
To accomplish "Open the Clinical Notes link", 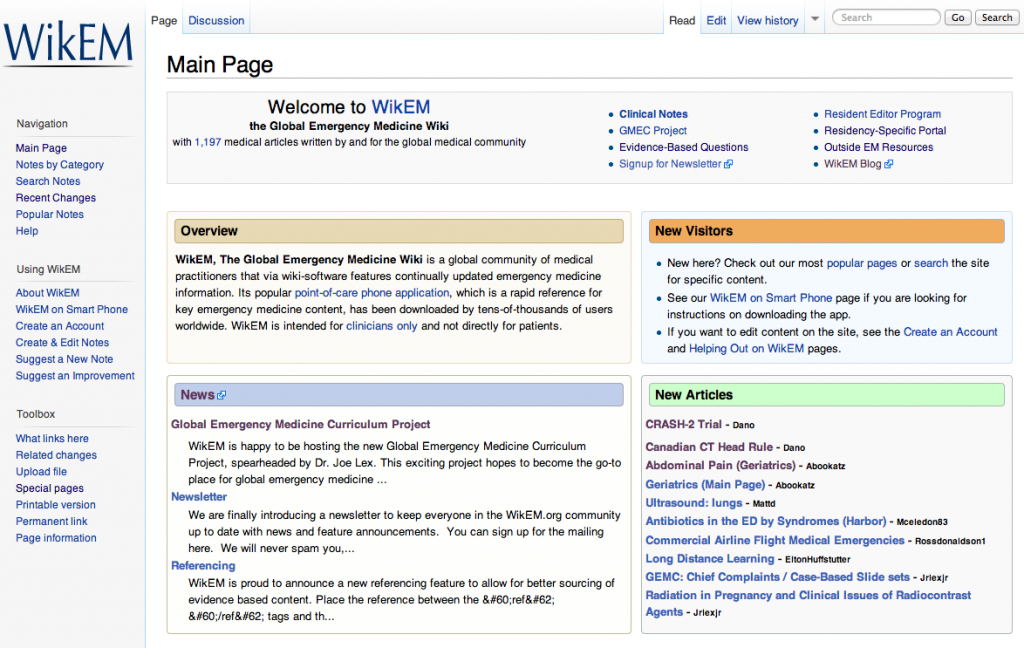I will tap(653, 114).
